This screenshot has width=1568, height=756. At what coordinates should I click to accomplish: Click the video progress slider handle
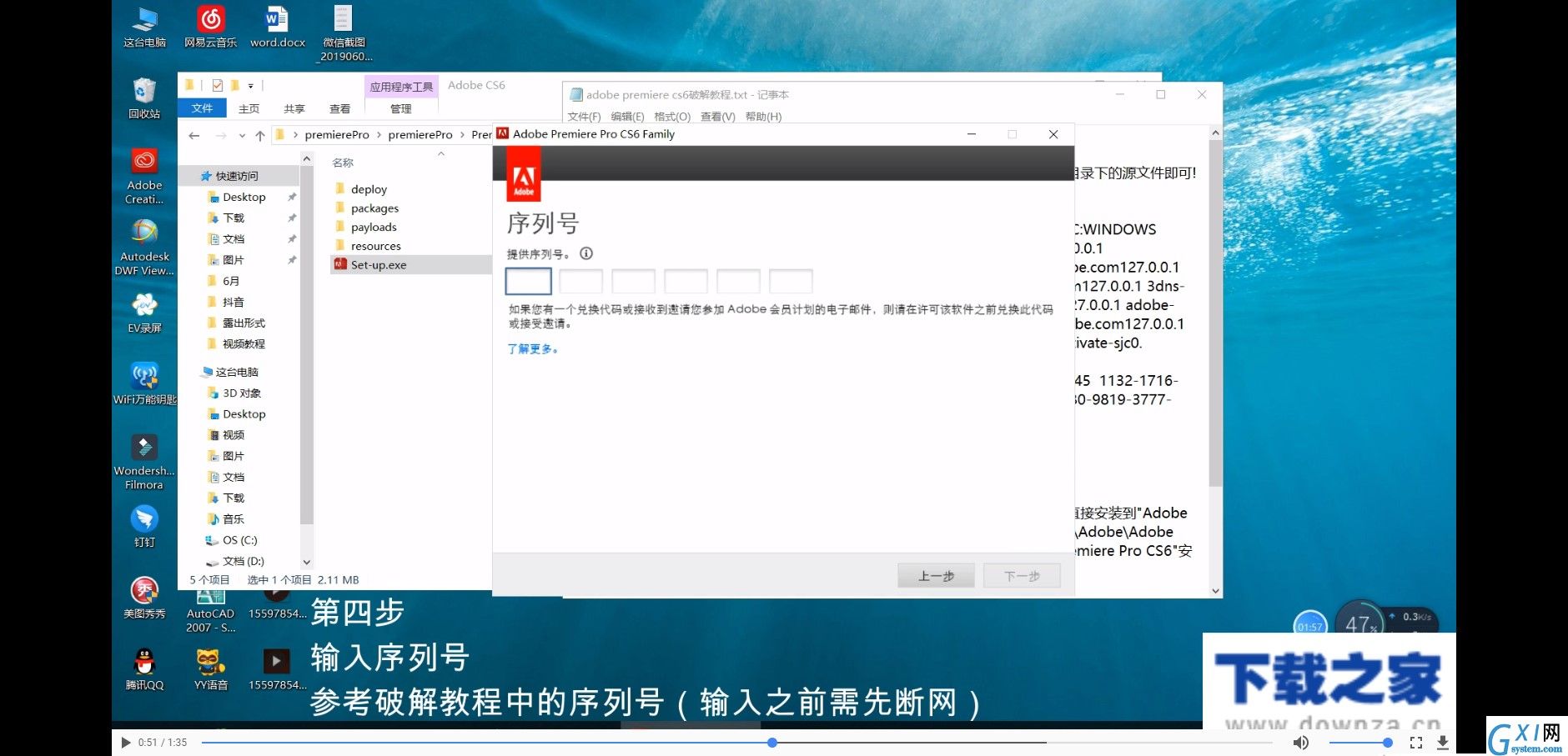tap(772, 742)
